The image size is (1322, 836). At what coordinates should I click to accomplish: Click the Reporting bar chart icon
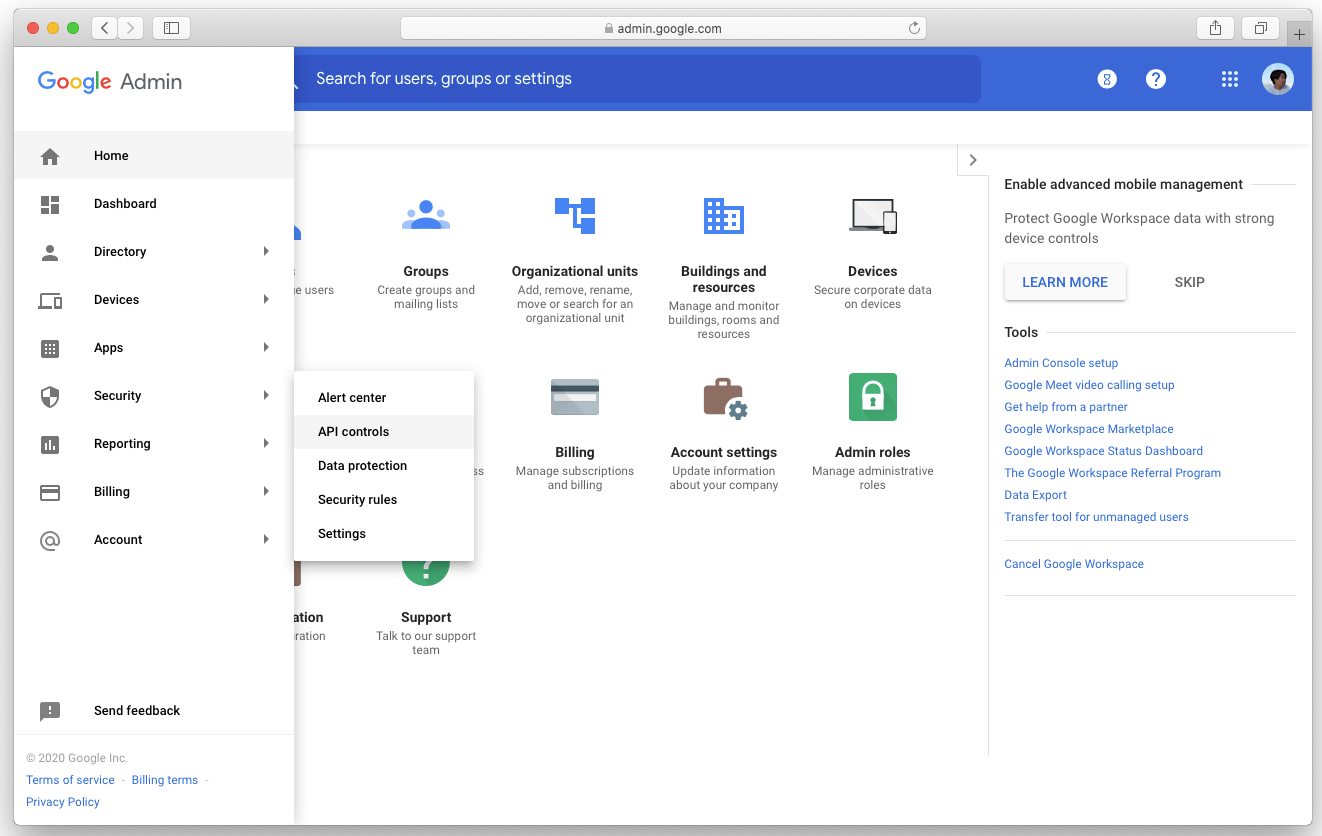point(50,444)
